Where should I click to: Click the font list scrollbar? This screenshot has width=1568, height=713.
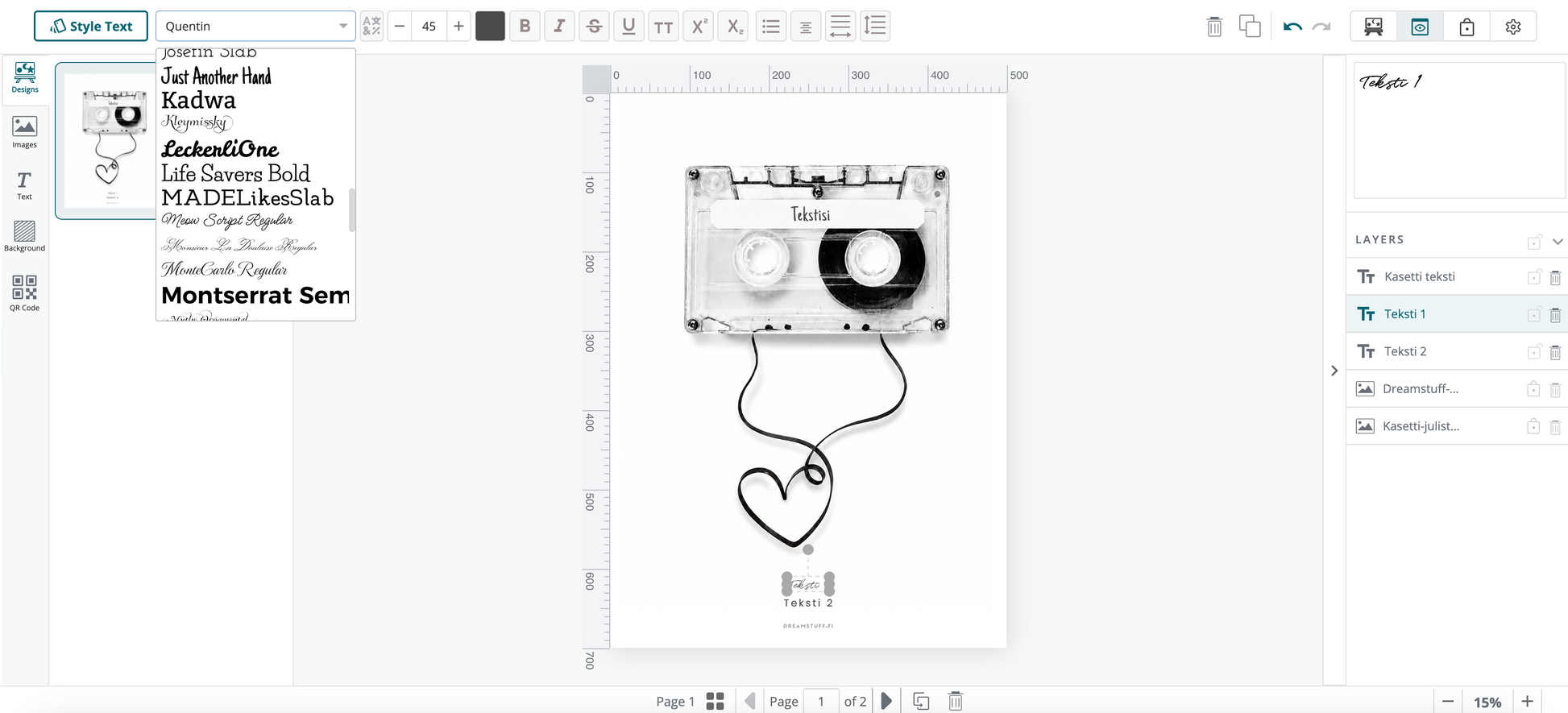point(351,209)
